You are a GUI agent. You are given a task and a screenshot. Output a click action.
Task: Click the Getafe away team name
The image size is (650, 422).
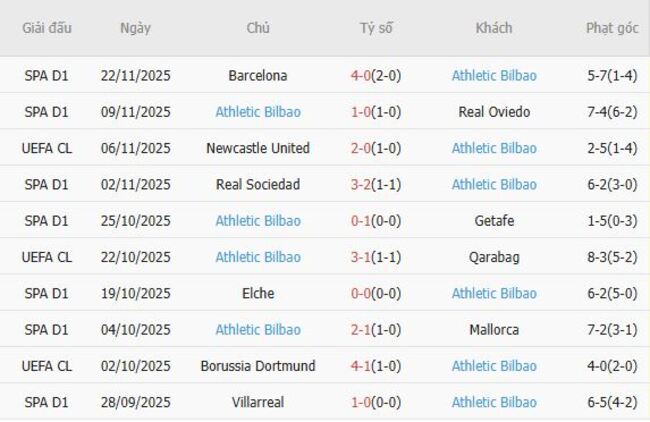pos(494,221)
